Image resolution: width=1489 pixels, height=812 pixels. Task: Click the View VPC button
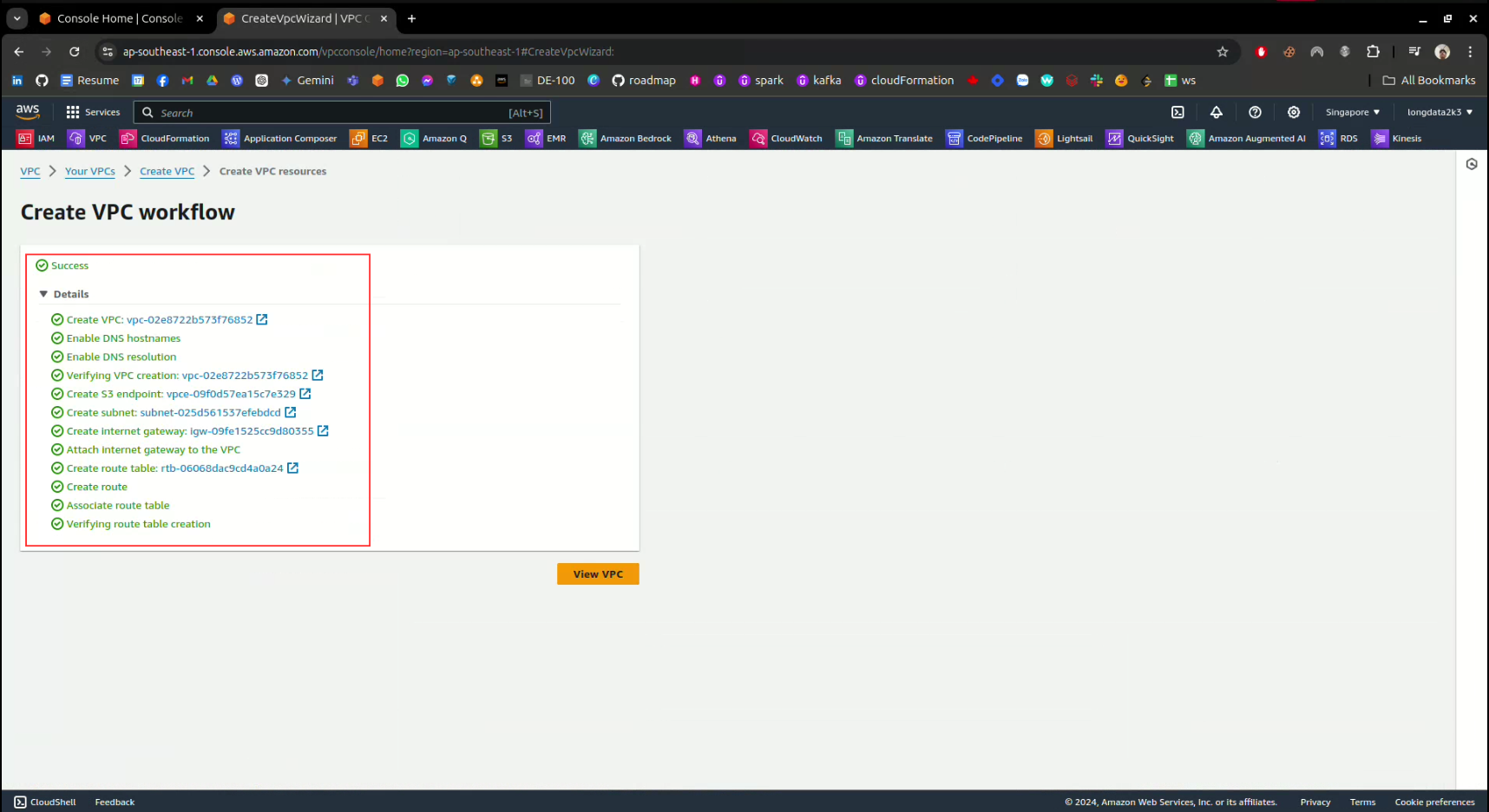pos(598,574)
